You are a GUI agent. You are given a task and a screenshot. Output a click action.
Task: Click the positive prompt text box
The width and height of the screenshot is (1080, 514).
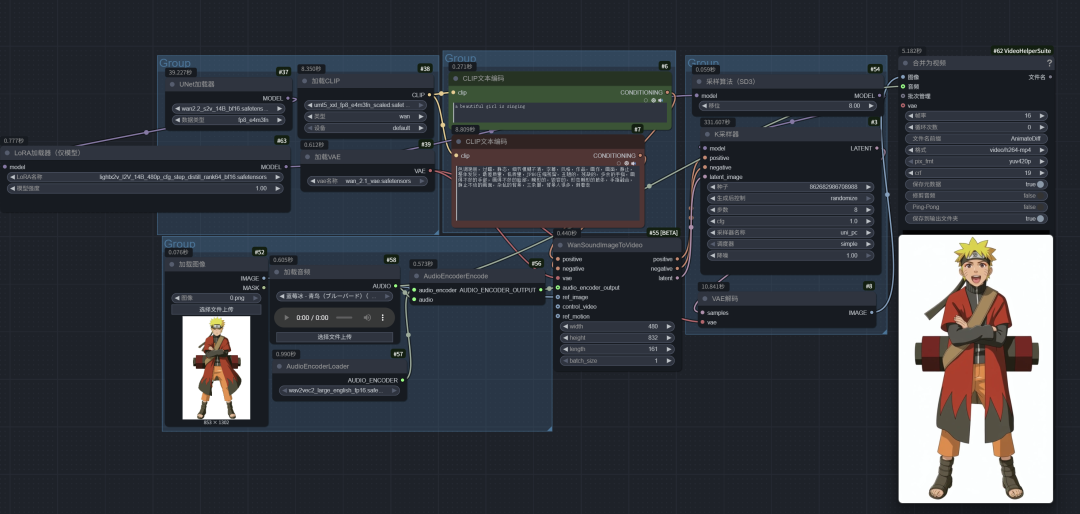coord(557,113)
